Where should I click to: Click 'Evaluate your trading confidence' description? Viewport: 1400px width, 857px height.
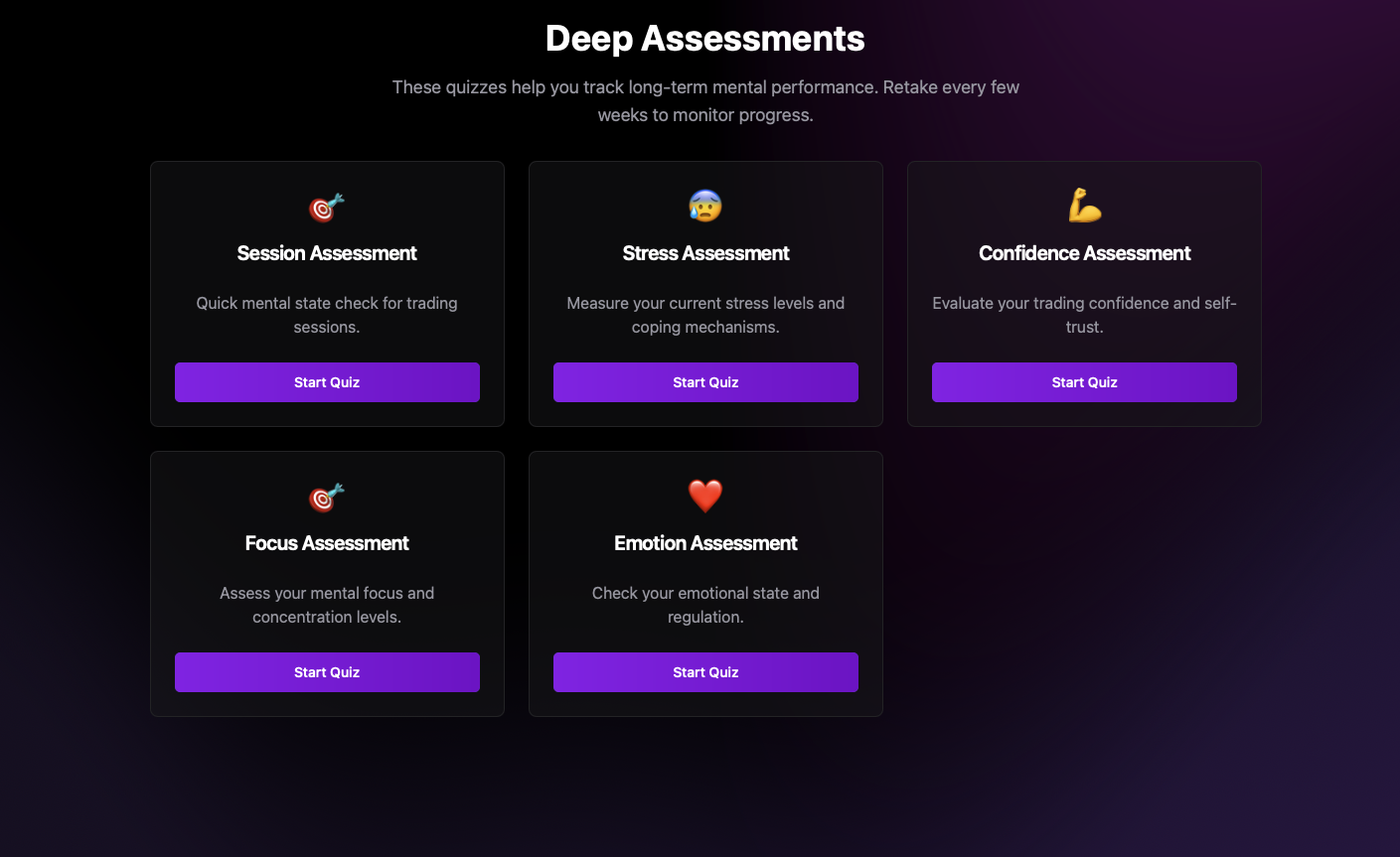1084,315
